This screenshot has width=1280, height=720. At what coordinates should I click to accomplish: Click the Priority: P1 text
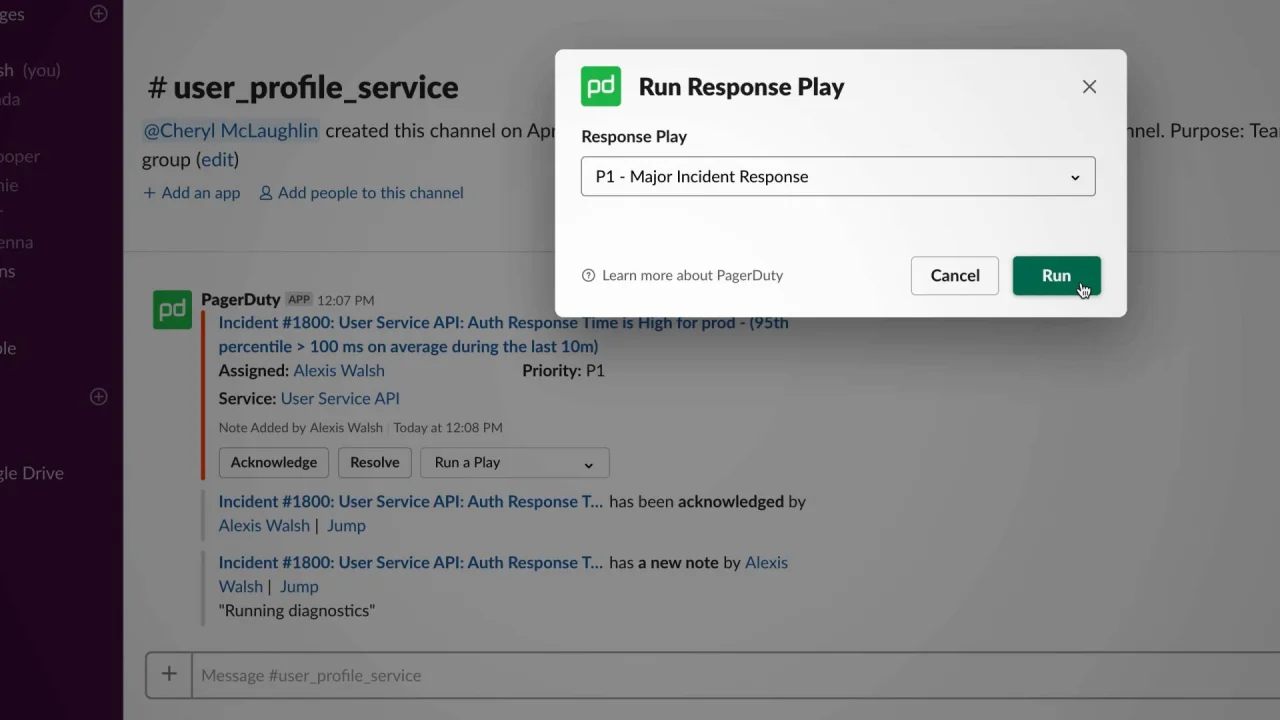tap(563, 370)
